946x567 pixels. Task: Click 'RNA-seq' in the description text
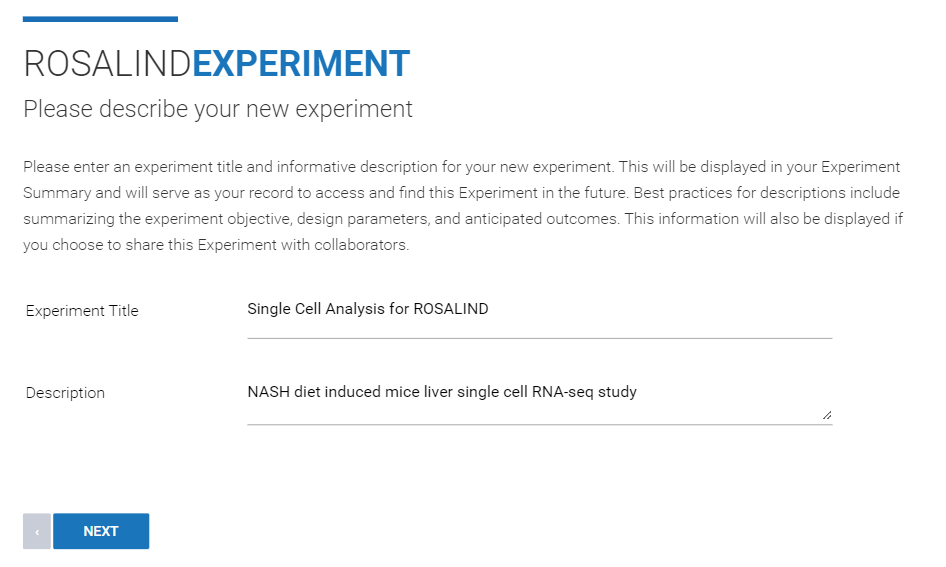[562, 392]
